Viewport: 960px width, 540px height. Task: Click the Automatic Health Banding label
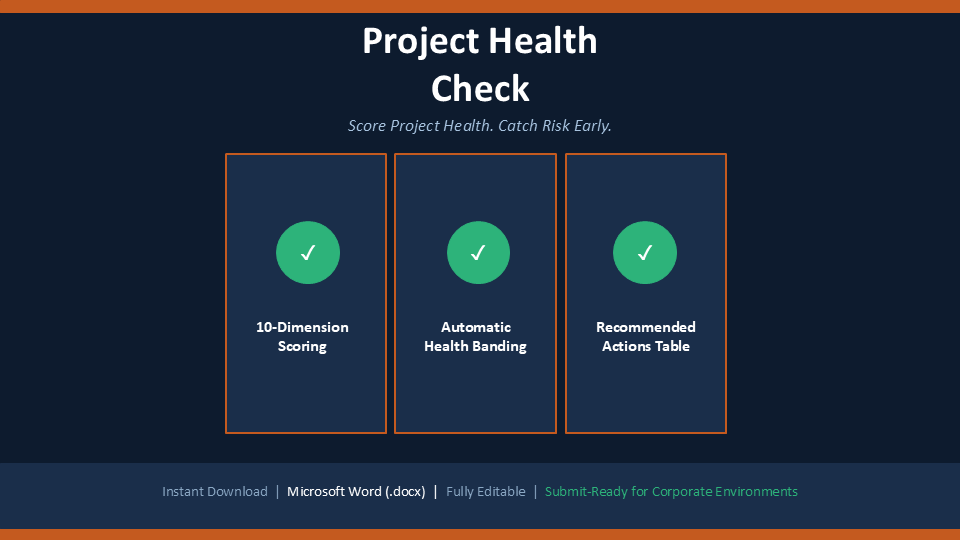coord(476,337)
